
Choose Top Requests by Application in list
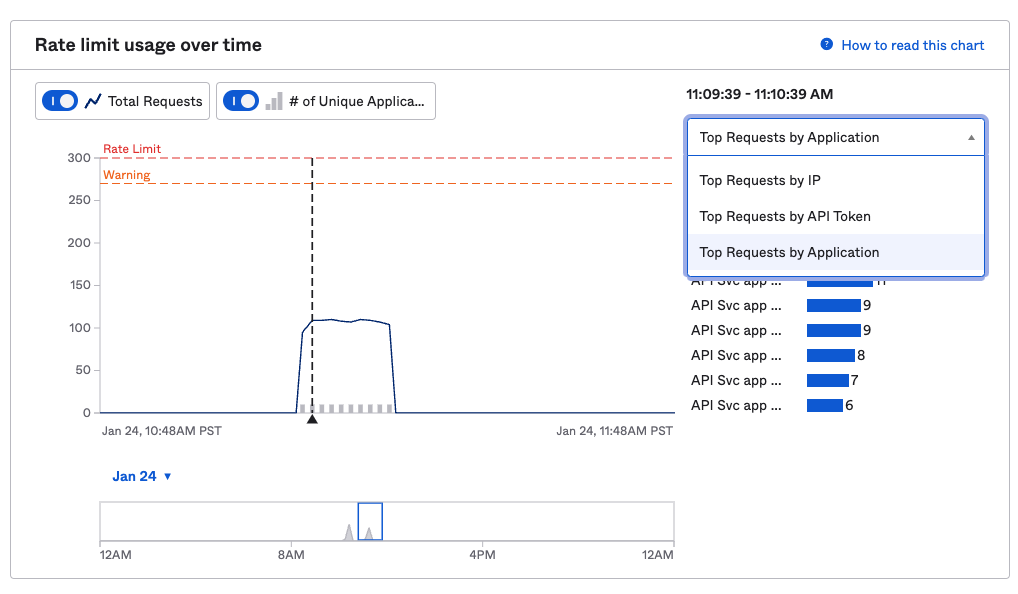(x=789, y=253)
